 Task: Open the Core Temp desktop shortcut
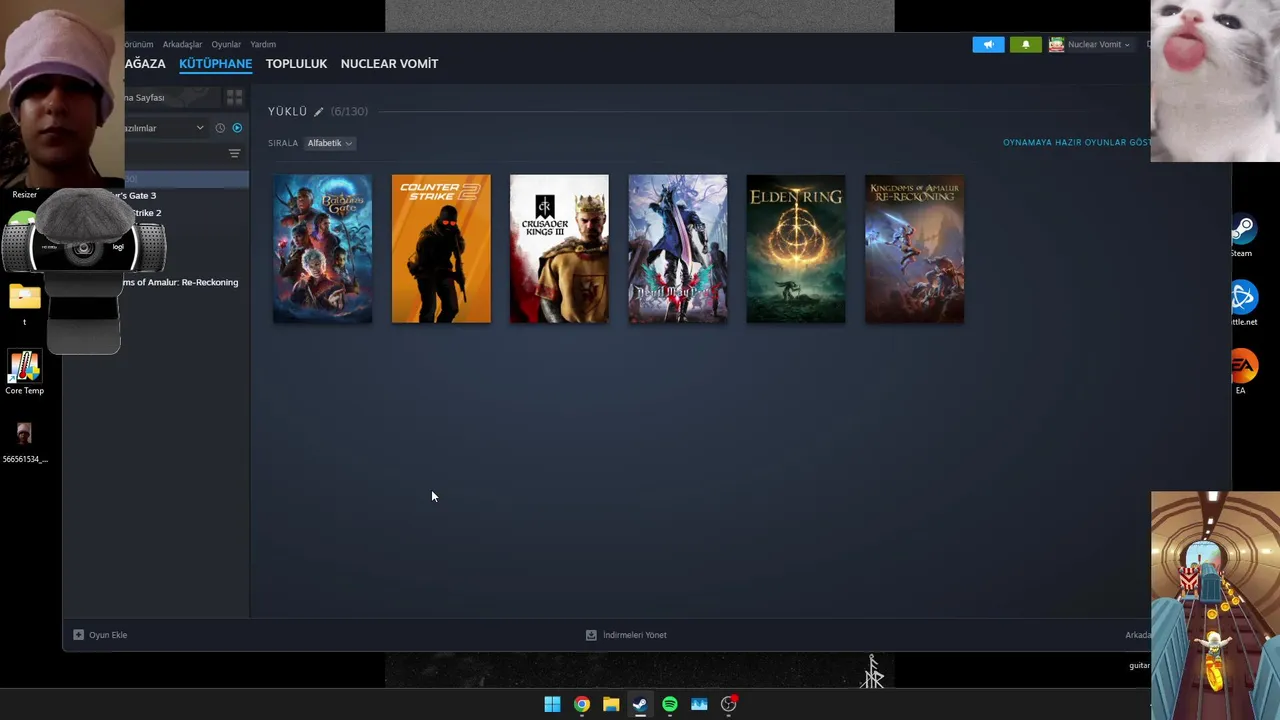24,372
